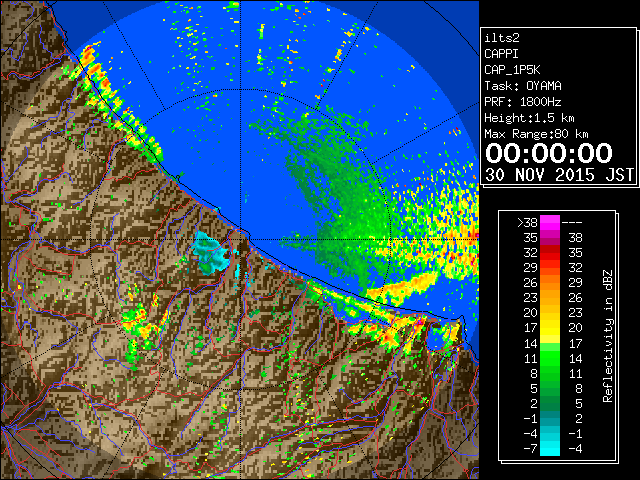Click the '-7' legend label
Screen dimensions: 640x480
click(530, 449)
